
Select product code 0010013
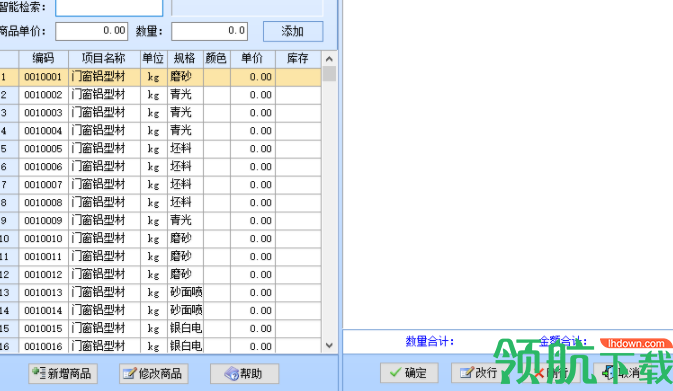pos(43,293)
